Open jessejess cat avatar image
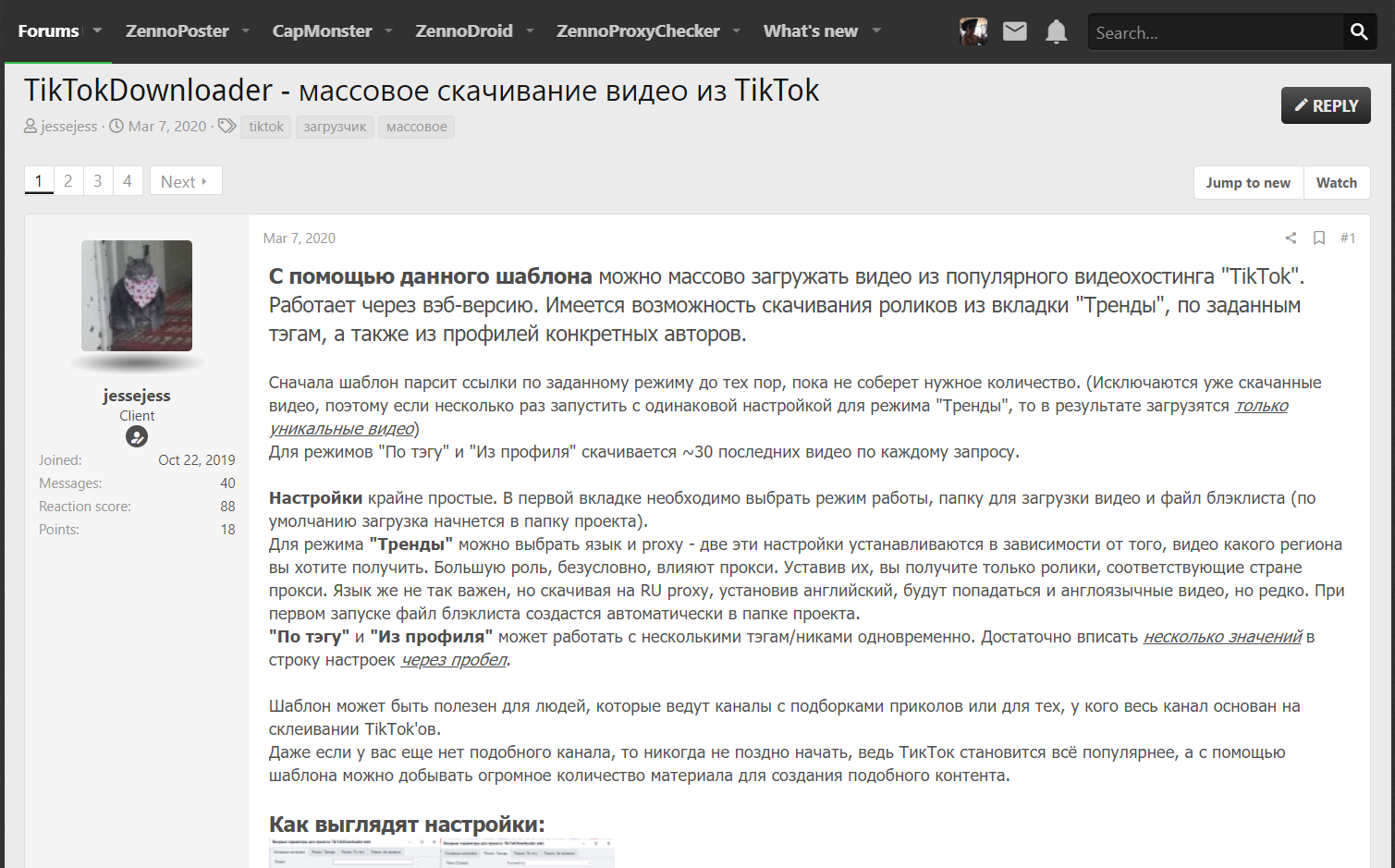The width and height of the screenshot is (1395, 868). point(137,296)
